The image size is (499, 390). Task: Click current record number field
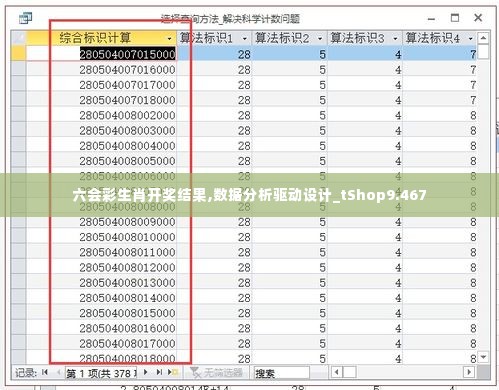coord(101,373)
